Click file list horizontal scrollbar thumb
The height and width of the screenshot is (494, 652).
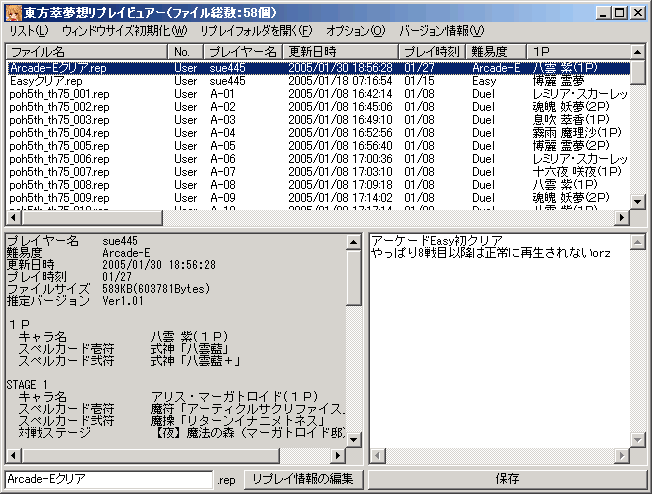tap(91, 217)
